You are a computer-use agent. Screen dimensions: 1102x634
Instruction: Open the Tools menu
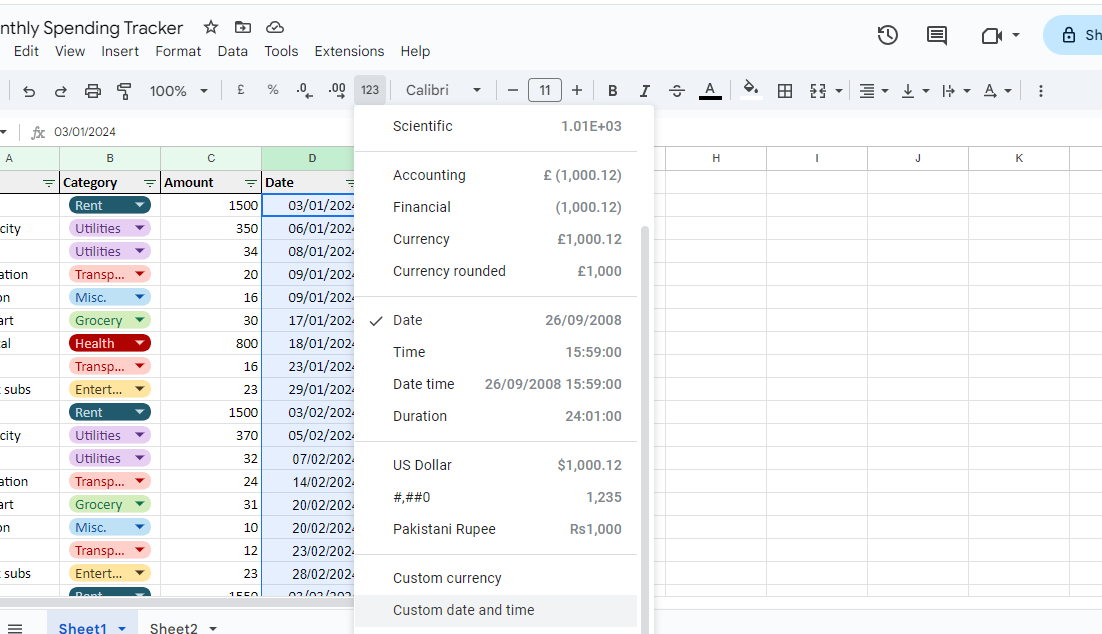point(281,51)
